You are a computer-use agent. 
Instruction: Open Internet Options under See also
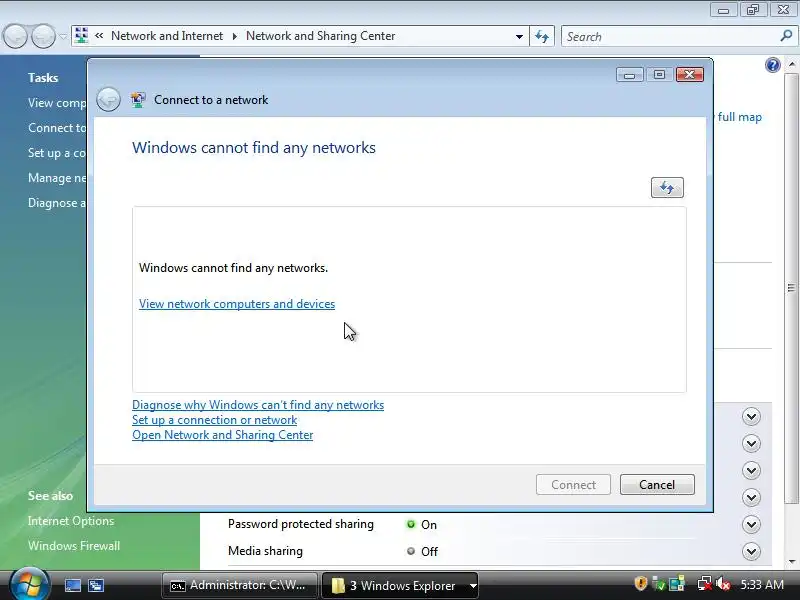pyautogui.click(x=71, y=521)
